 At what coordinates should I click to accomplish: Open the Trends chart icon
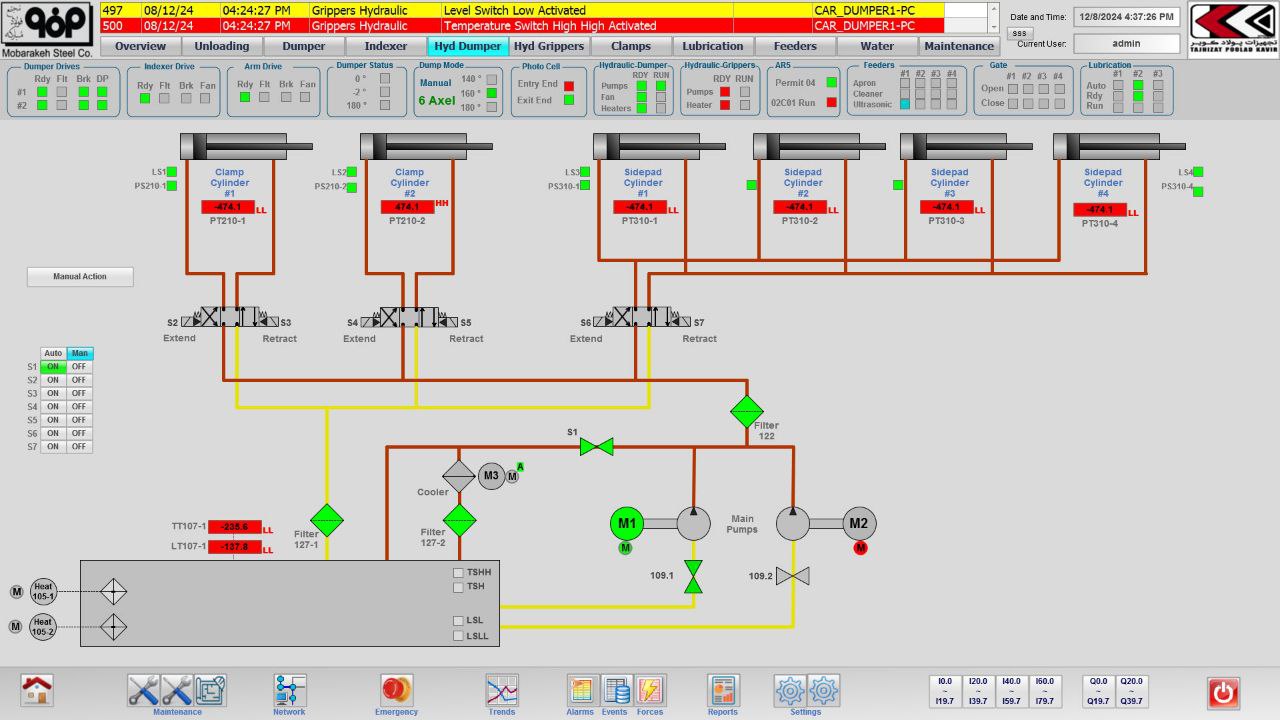(502, 690)
